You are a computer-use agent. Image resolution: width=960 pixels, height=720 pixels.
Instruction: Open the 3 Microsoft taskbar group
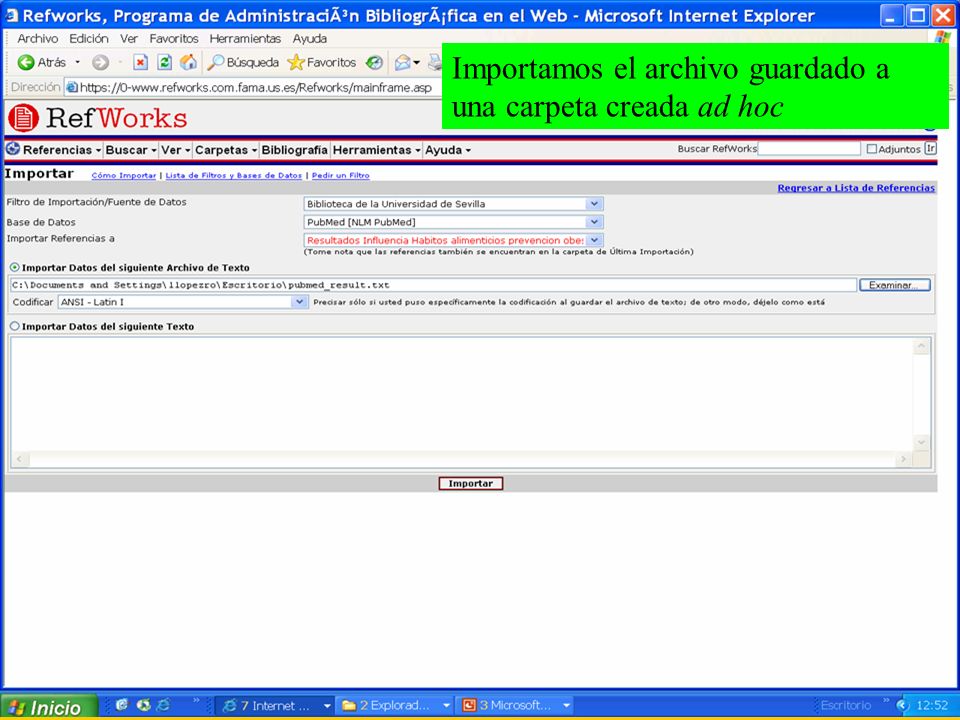pos(515,706)
